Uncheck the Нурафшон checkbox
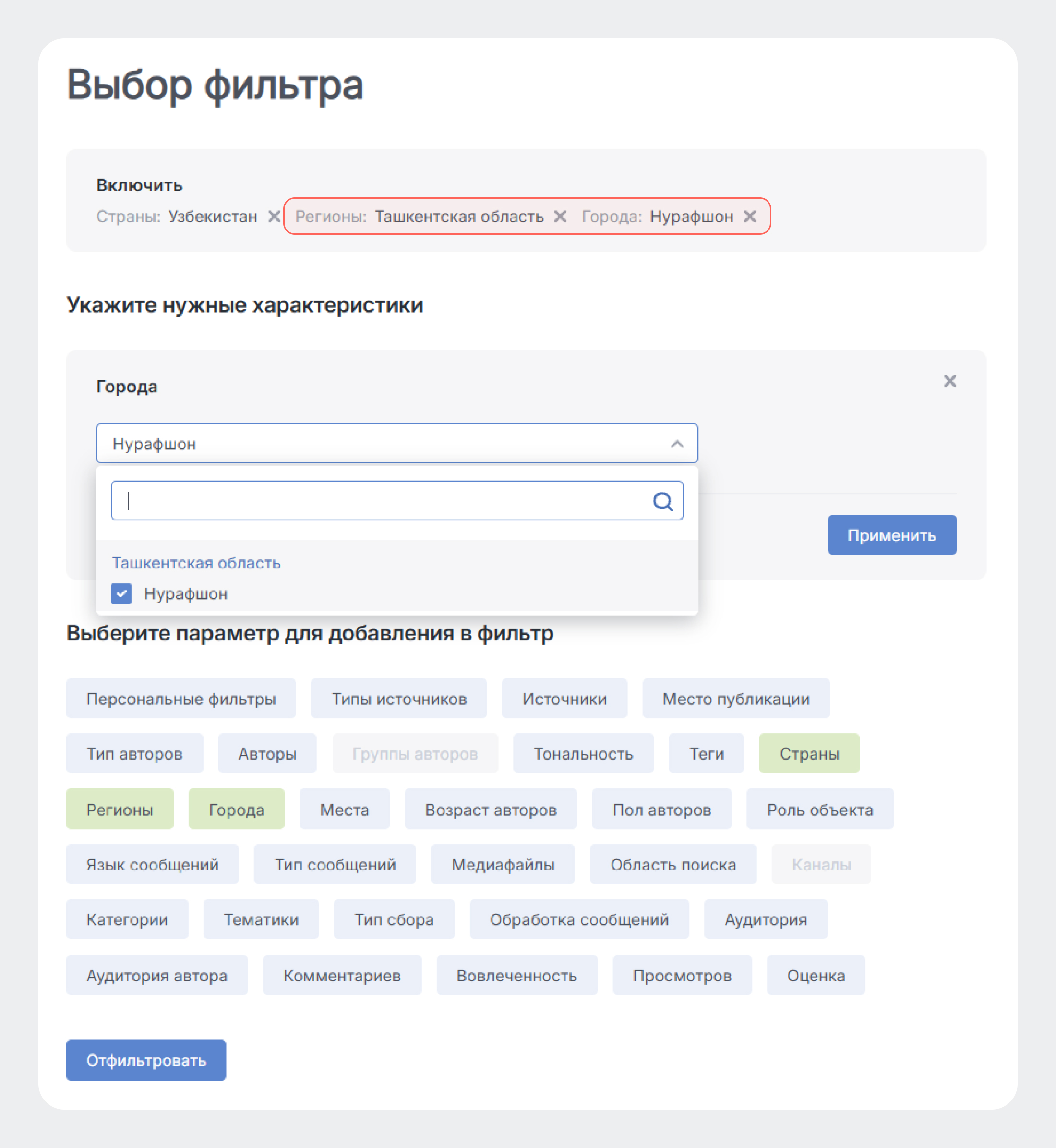The height and width of the screenshot is (1148, 1056). [121, 593]
